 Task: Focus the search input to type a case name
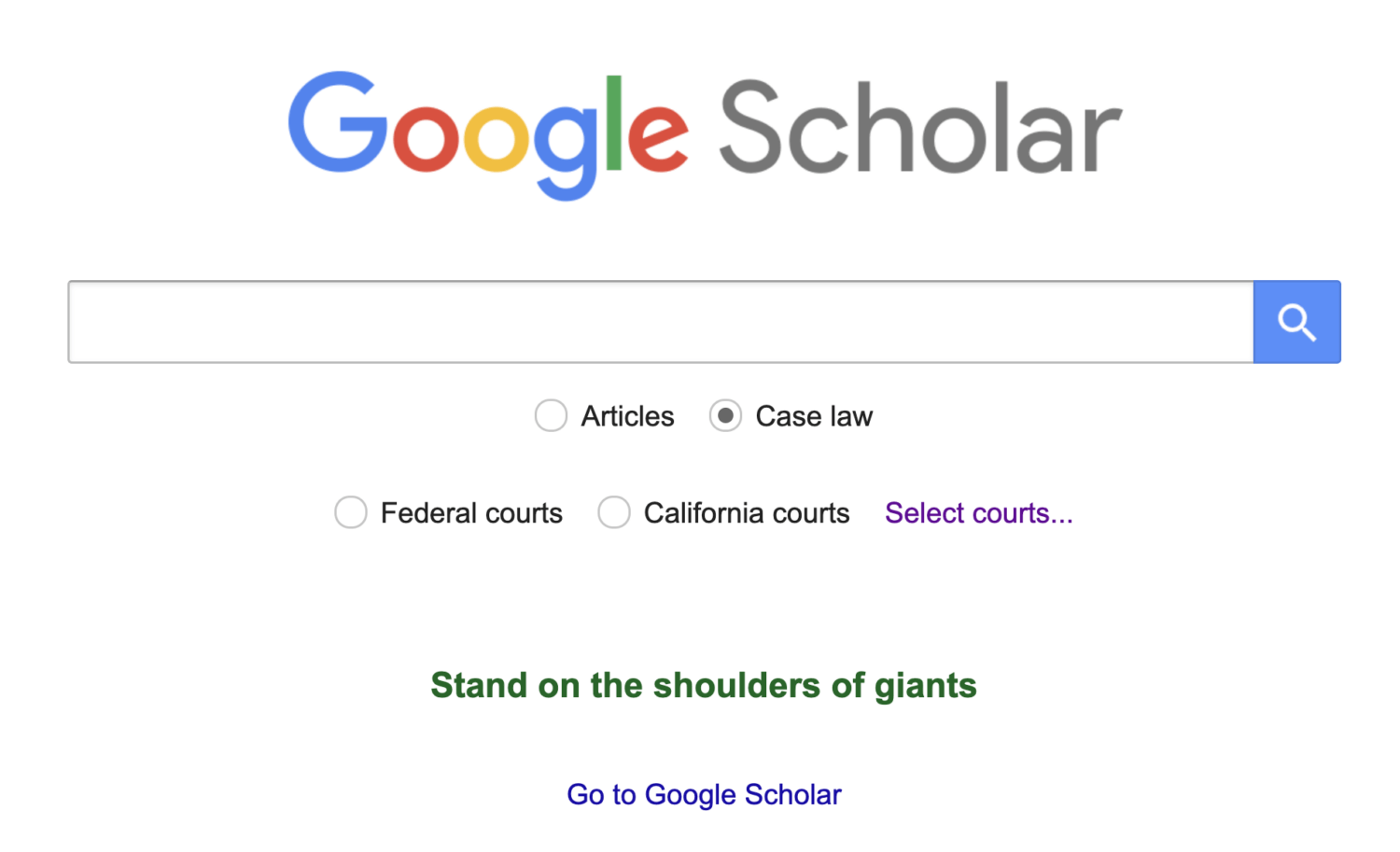pos(653,321)
